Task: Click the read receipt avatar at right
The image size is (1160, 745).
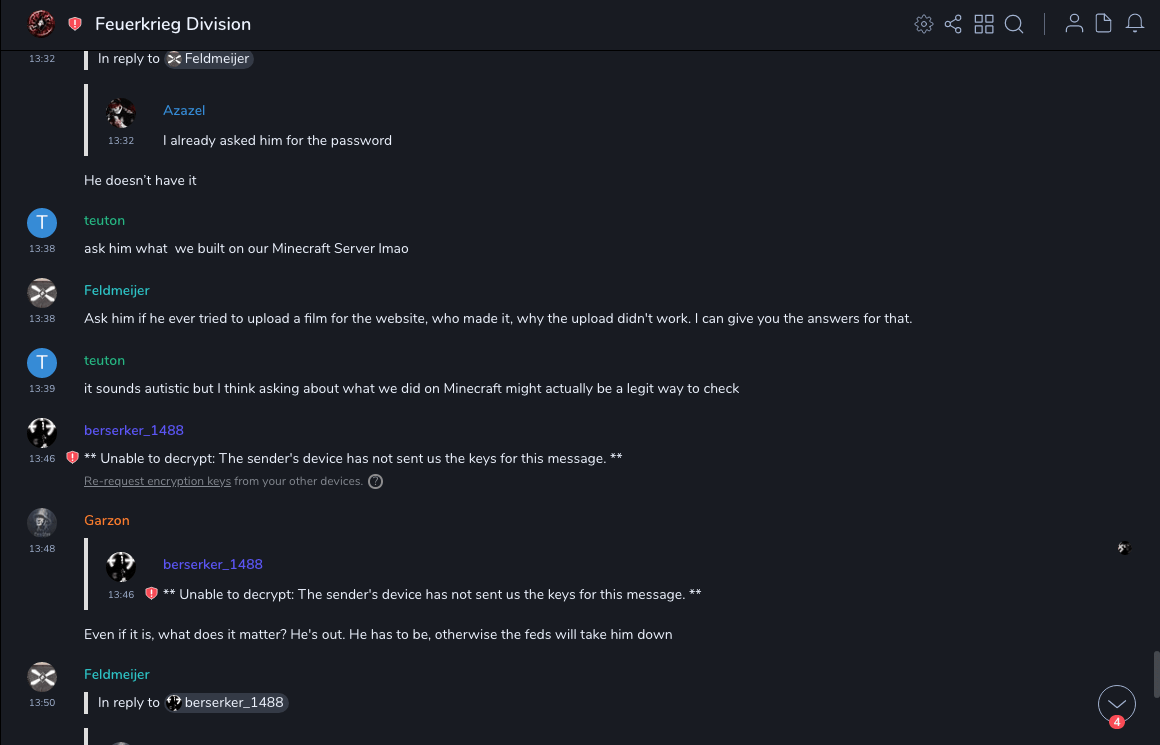Action: (x=1124, y=548)
